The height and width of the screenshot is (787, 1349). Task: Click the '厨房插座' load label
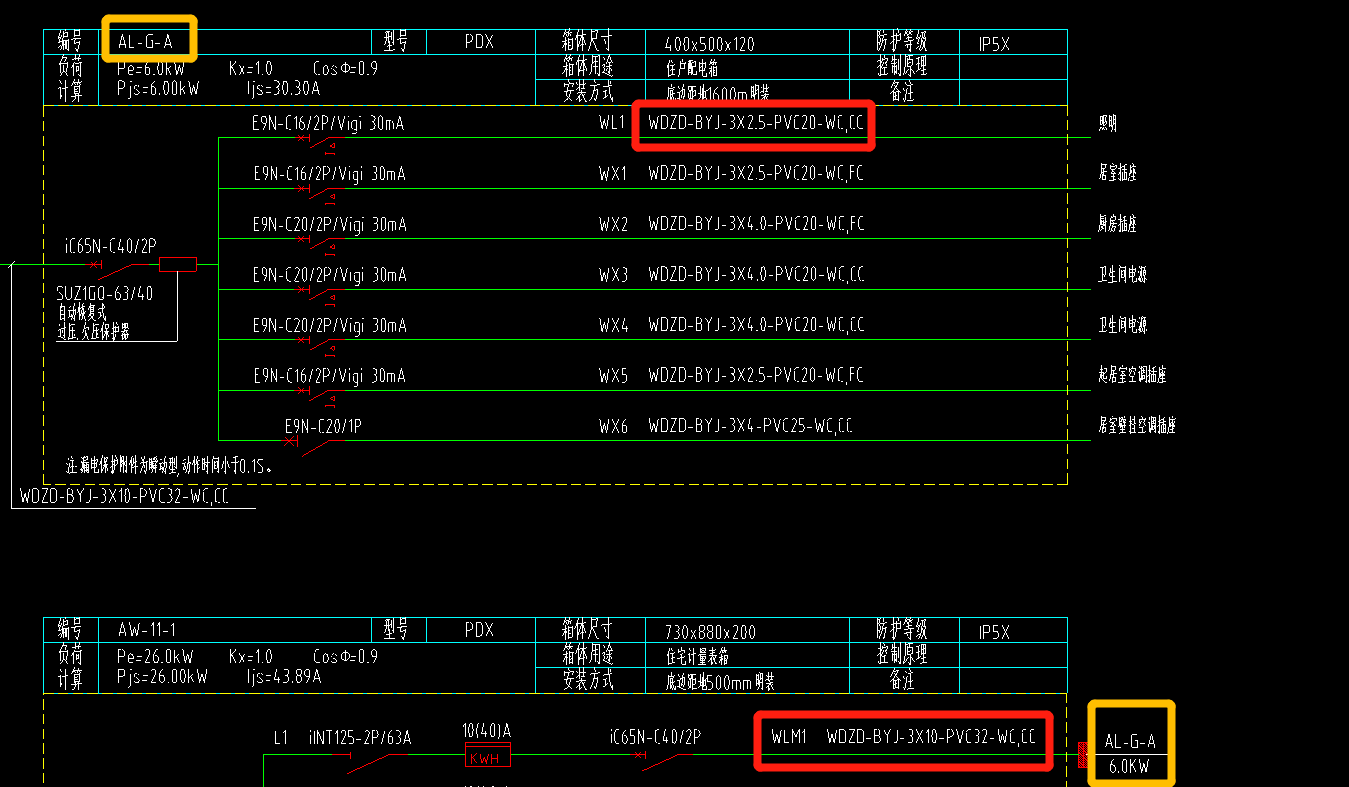pyautogui.click(x=1117, y=225)
